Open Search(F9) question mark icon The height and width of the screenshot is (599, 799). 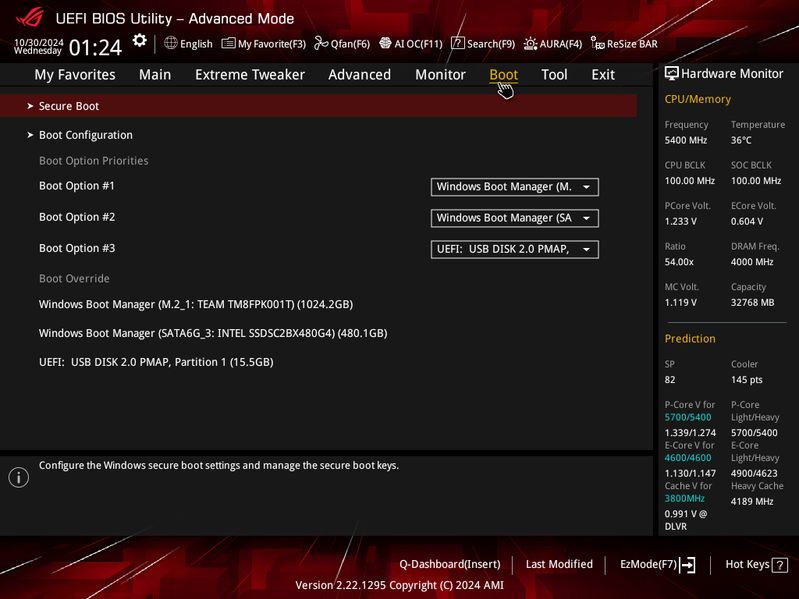click(458, 43)
